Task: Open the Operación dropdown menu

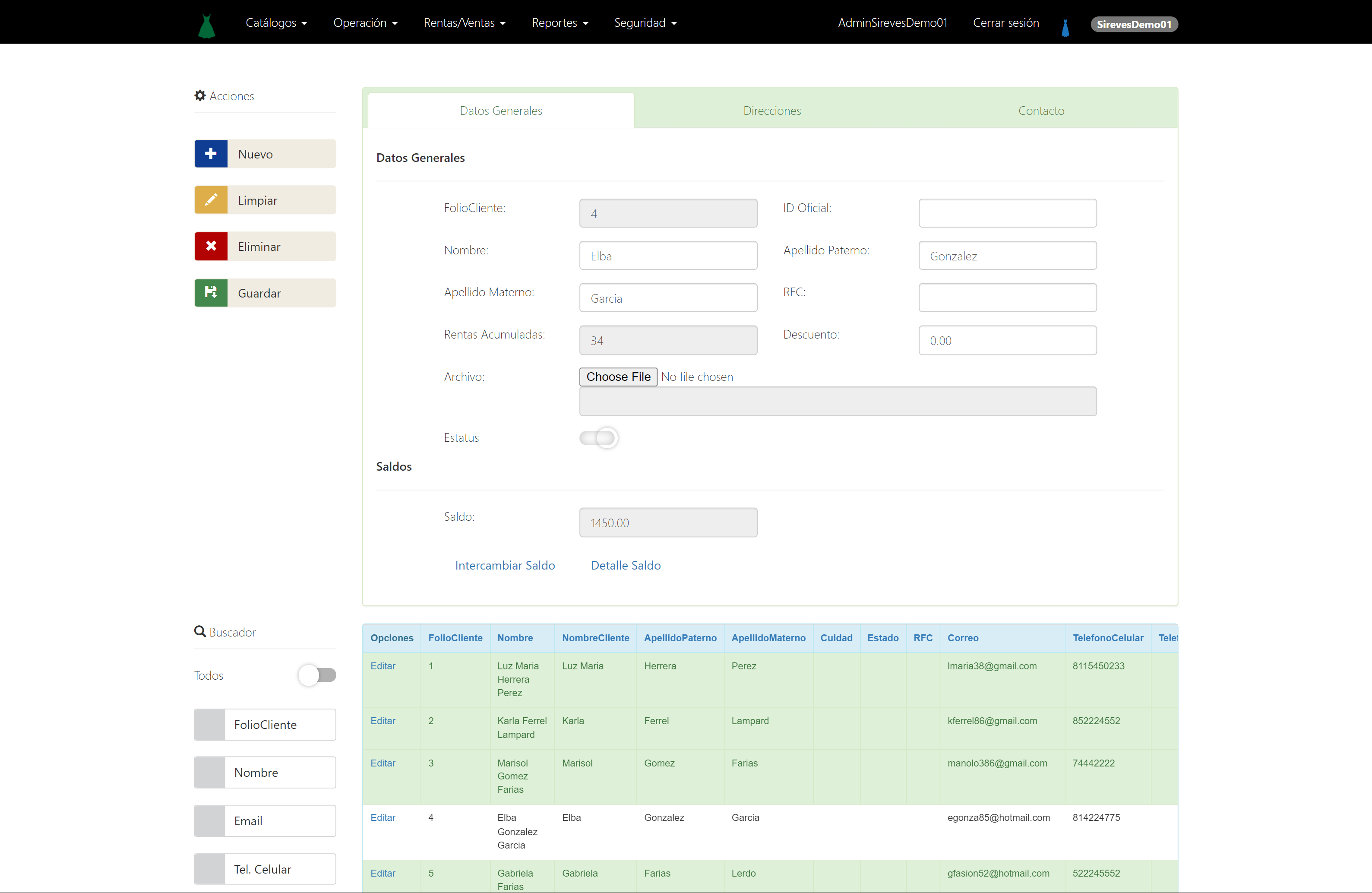Action: pos(366,22)
